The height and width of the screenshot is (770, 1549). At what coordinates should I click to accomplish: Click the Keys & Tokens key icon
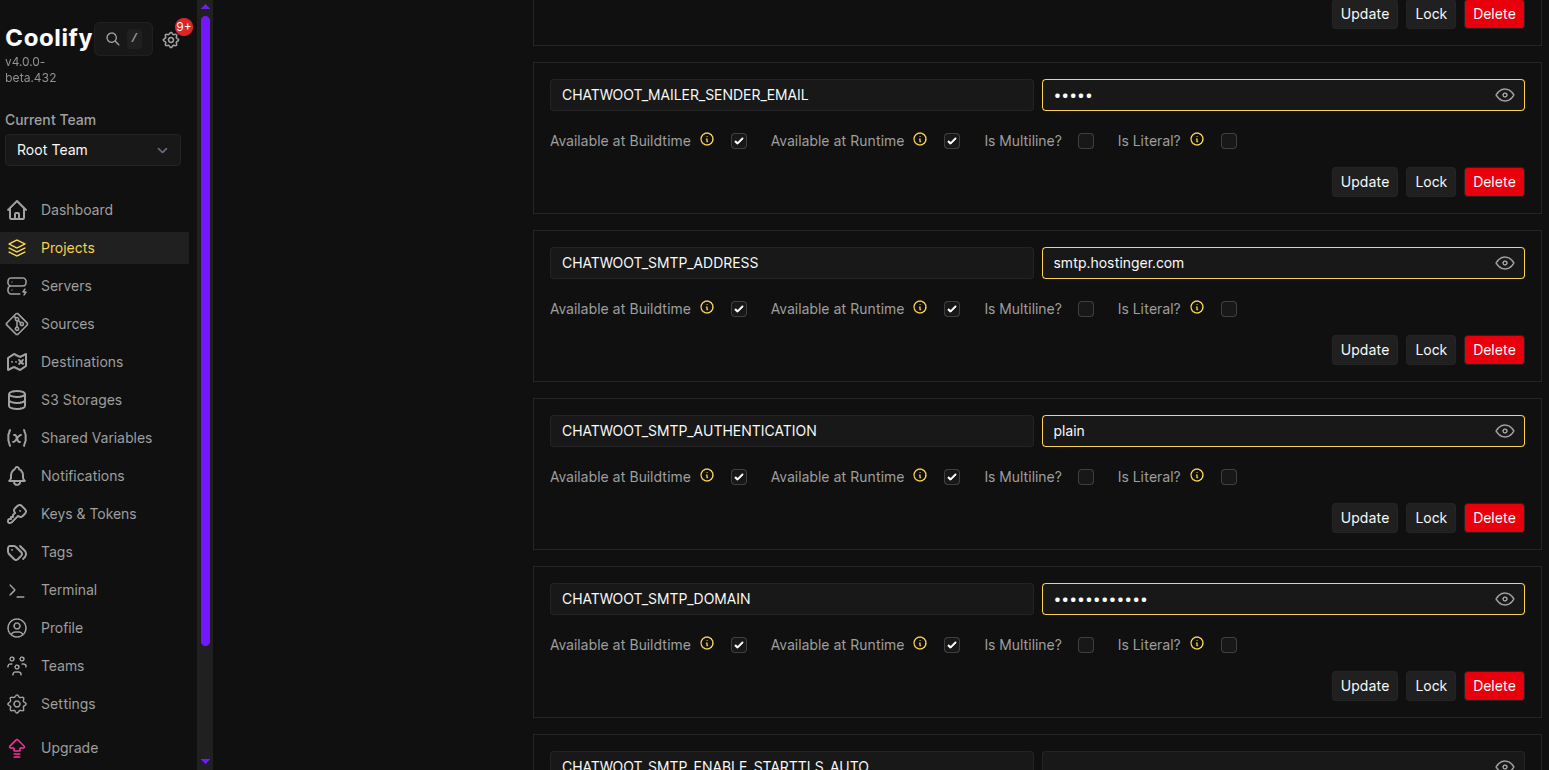pos(17,514)
